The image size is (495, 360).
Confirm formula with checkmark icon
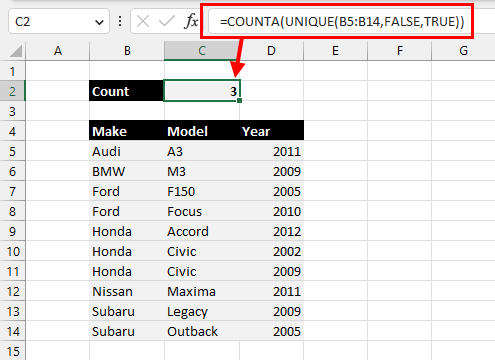(166, 22)
